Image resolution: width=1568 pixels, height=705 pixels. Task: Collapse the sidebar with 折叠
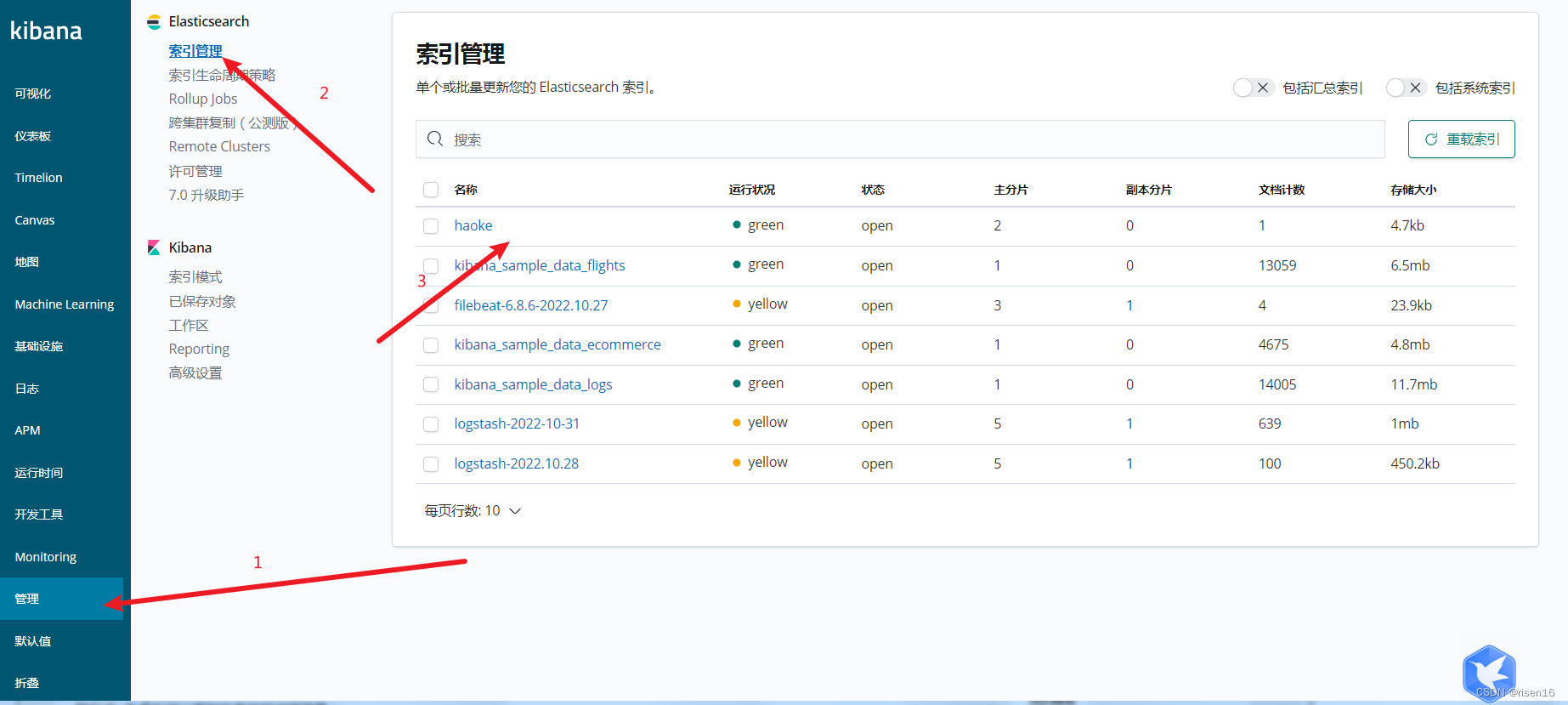(27, 683)
